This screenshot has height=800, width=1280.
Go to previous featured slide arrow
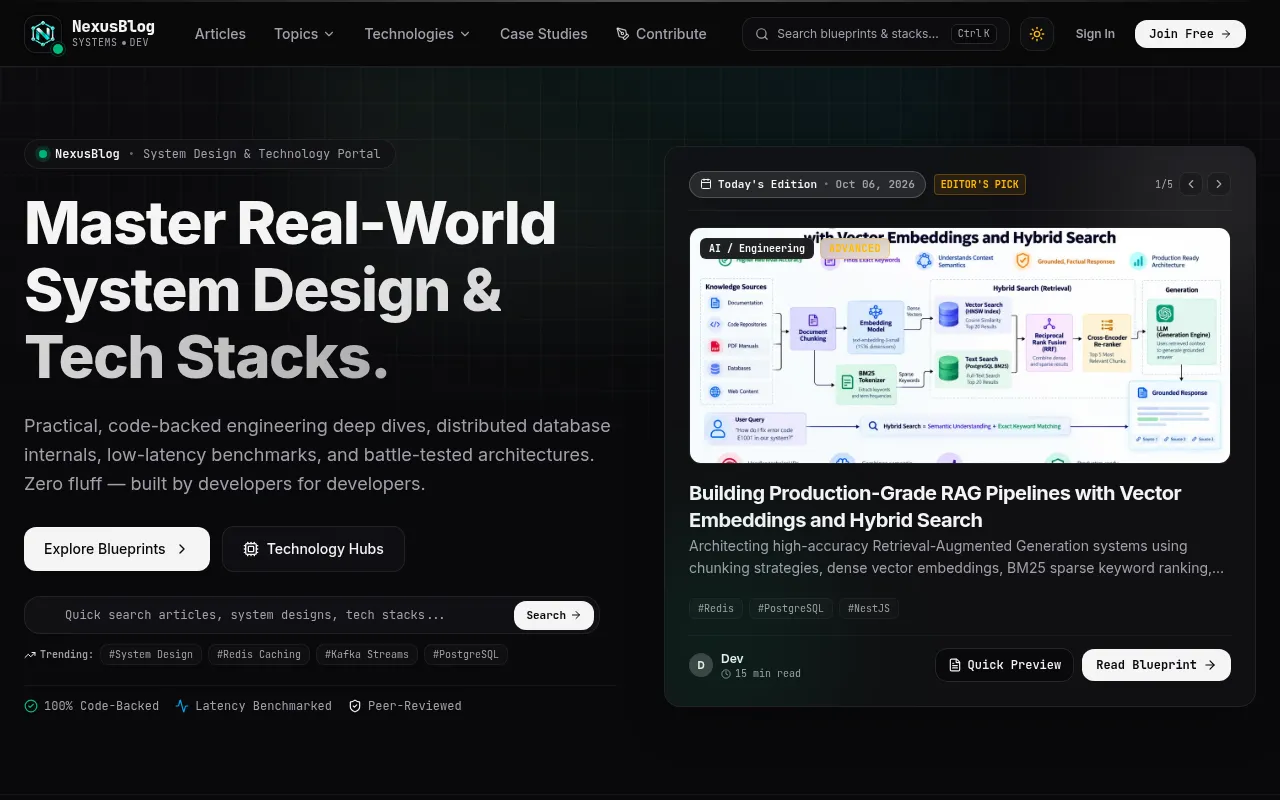pyautogui.click(x=1191, y=184)
